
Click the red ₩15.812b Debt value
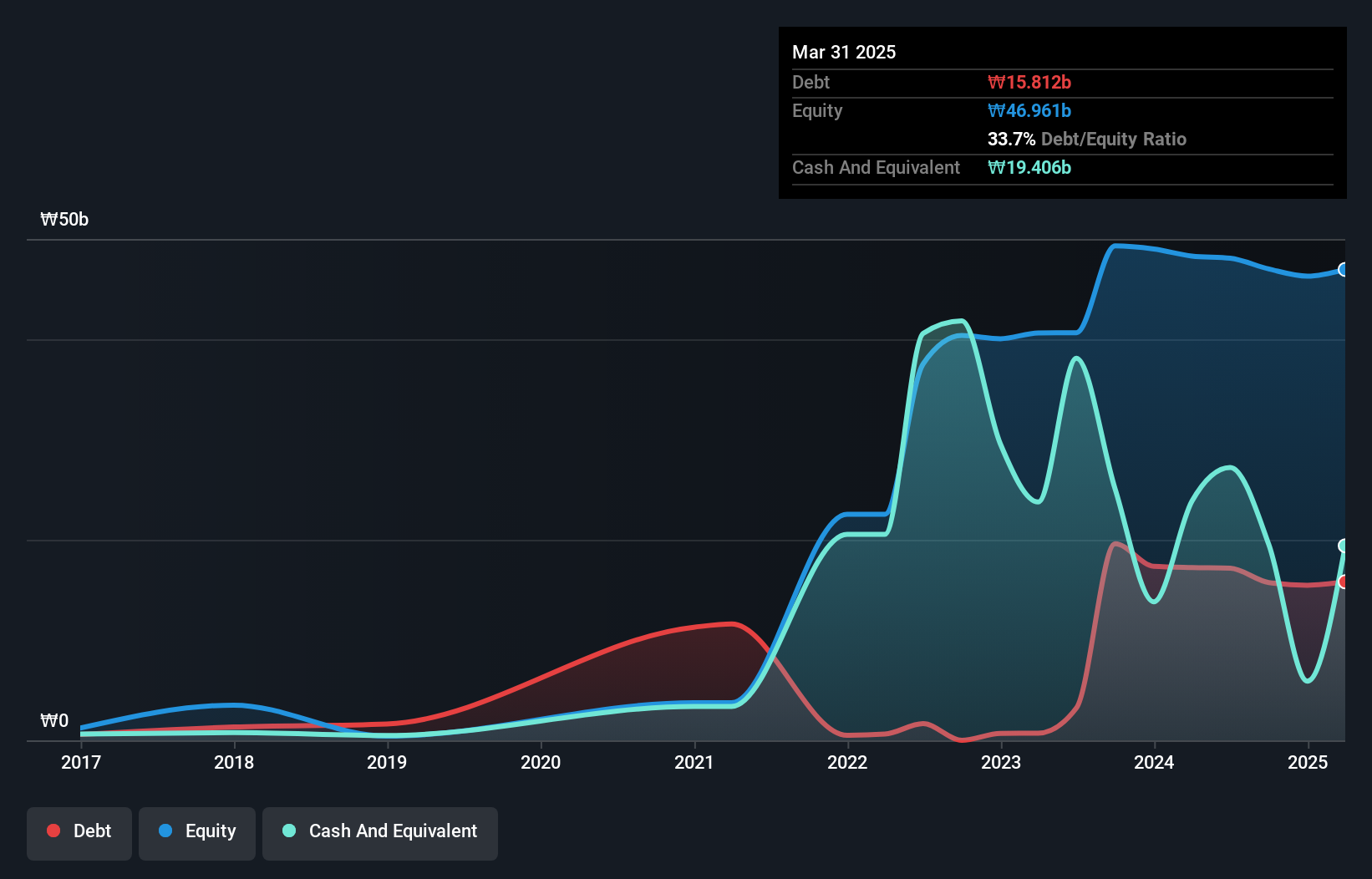(1030, 82)
